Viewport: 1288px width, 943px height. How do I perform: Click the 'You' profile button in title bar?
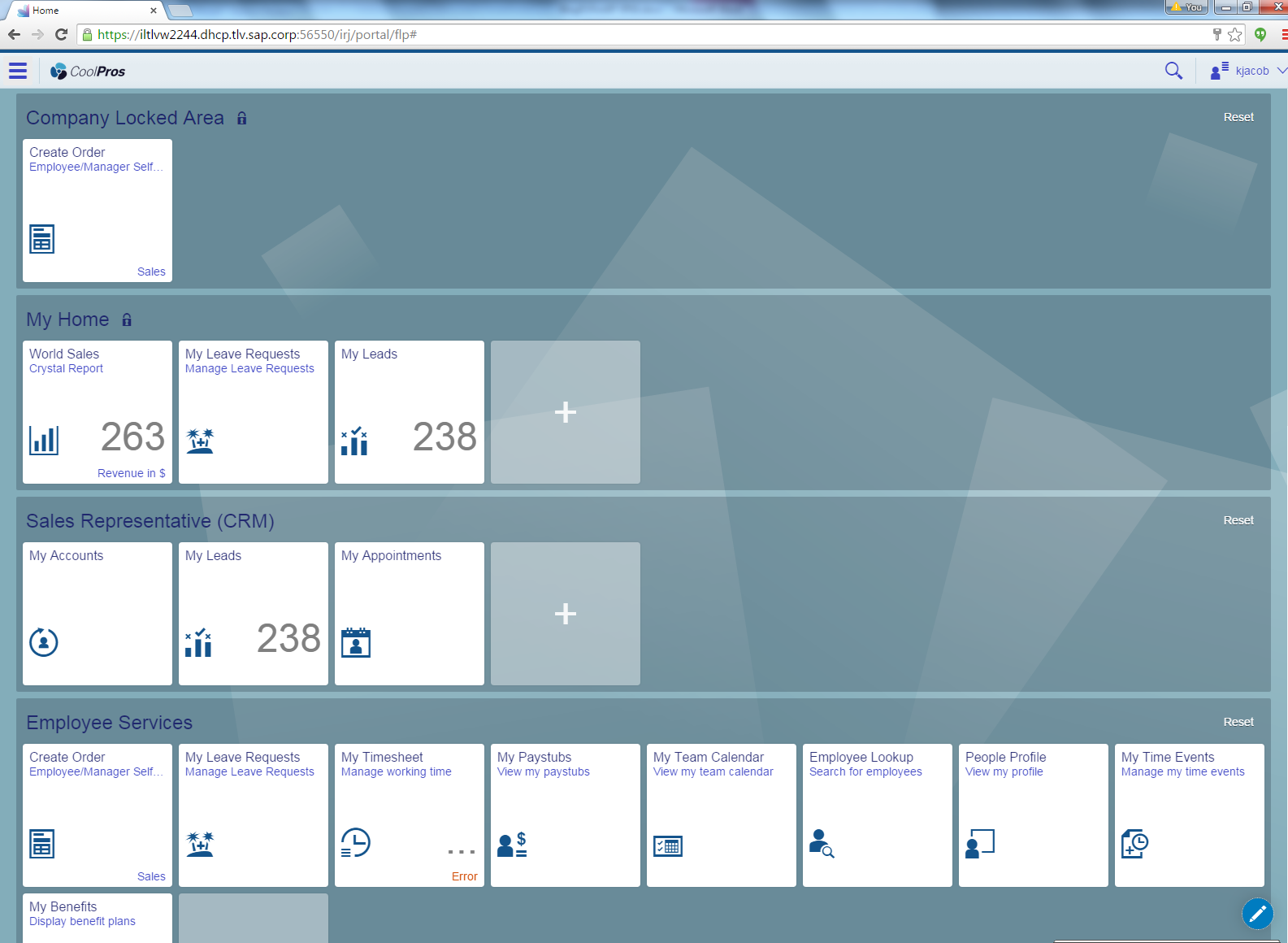point(1186,7)
